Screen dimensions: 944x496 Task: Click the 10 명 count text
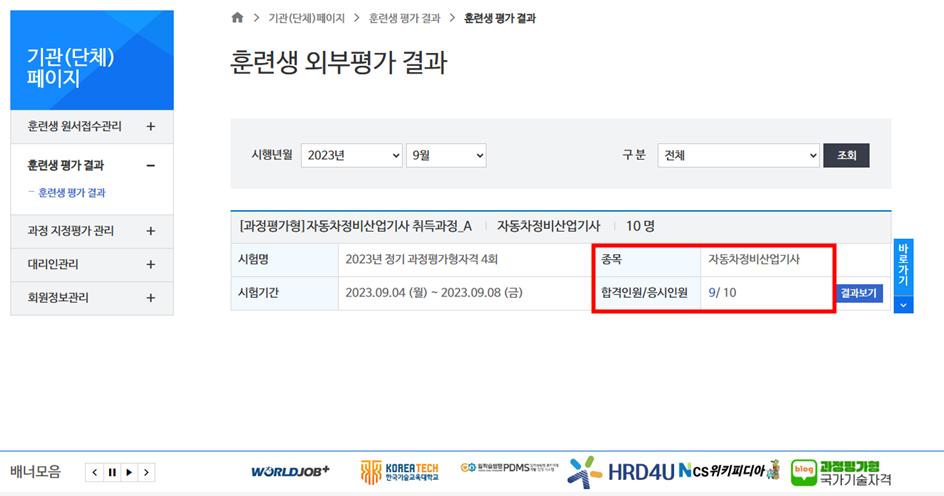(640, 226)
